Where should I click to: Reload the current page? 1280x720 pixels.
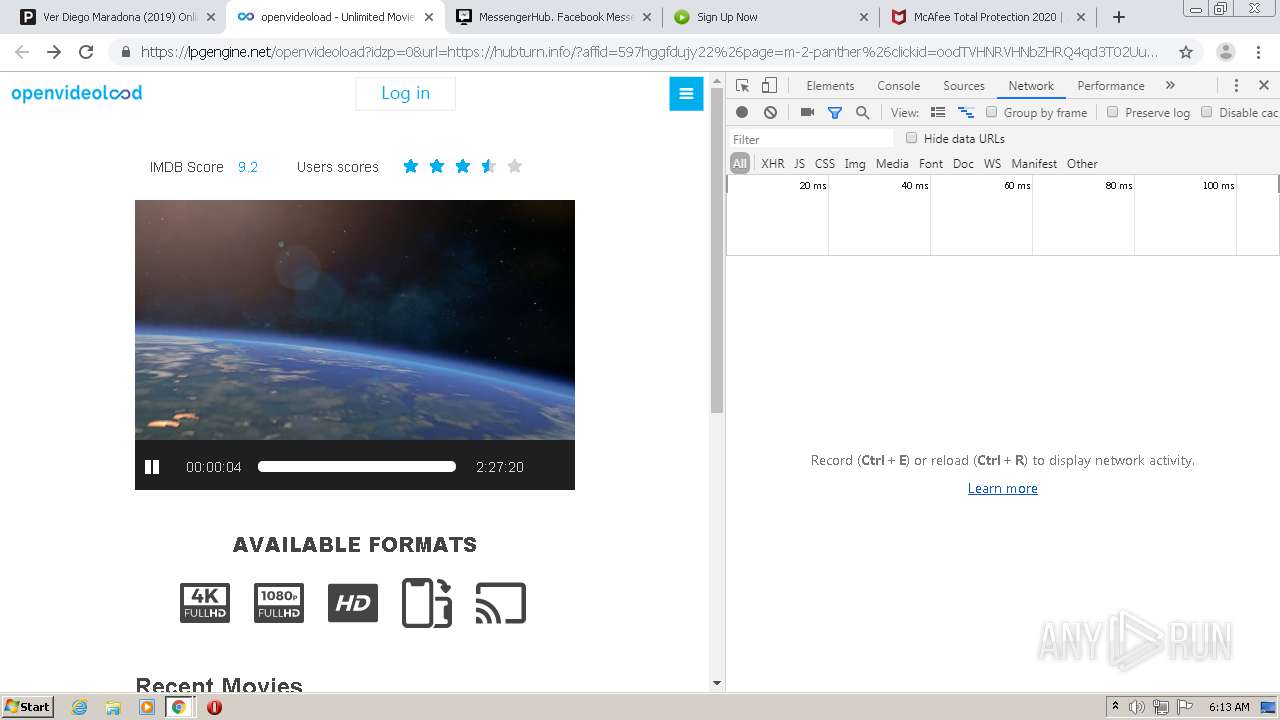(86, 52)
